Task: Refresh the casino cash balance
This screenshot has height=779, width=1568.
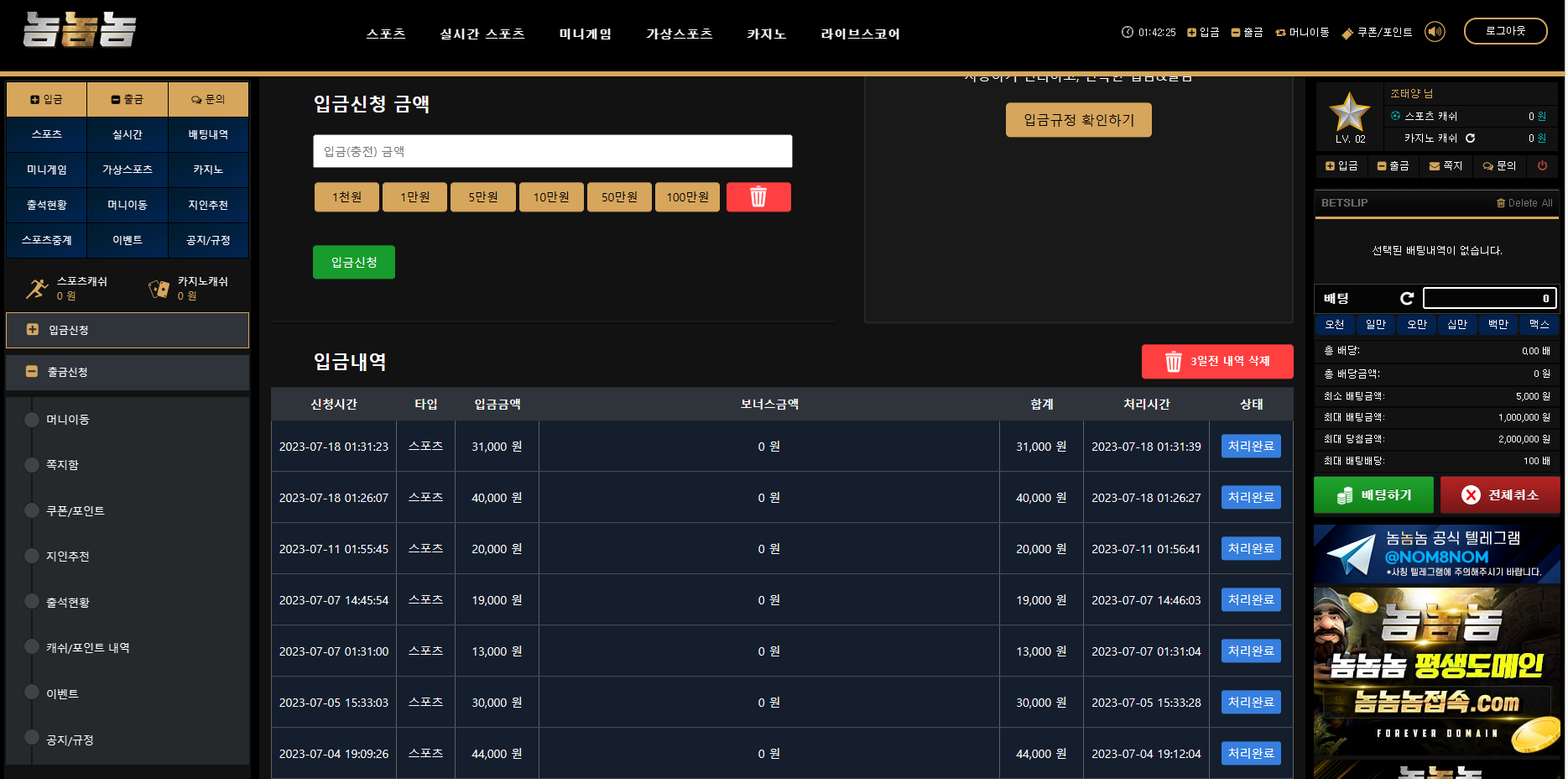Action: [1470, 138]
